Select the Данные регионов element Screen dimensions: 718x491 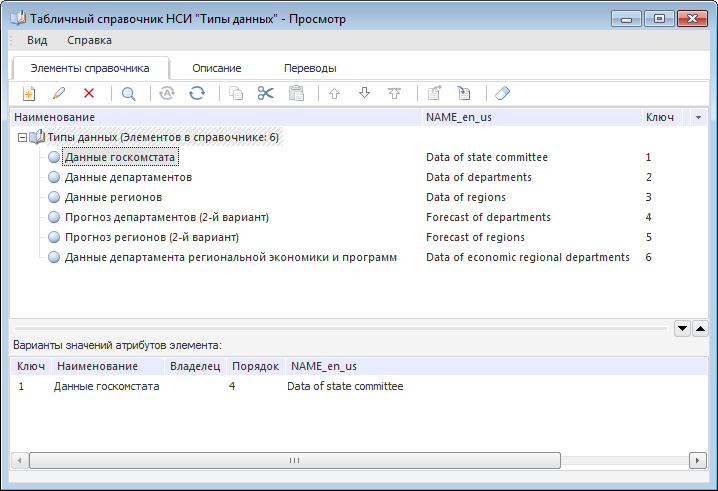tap(114, 197)
